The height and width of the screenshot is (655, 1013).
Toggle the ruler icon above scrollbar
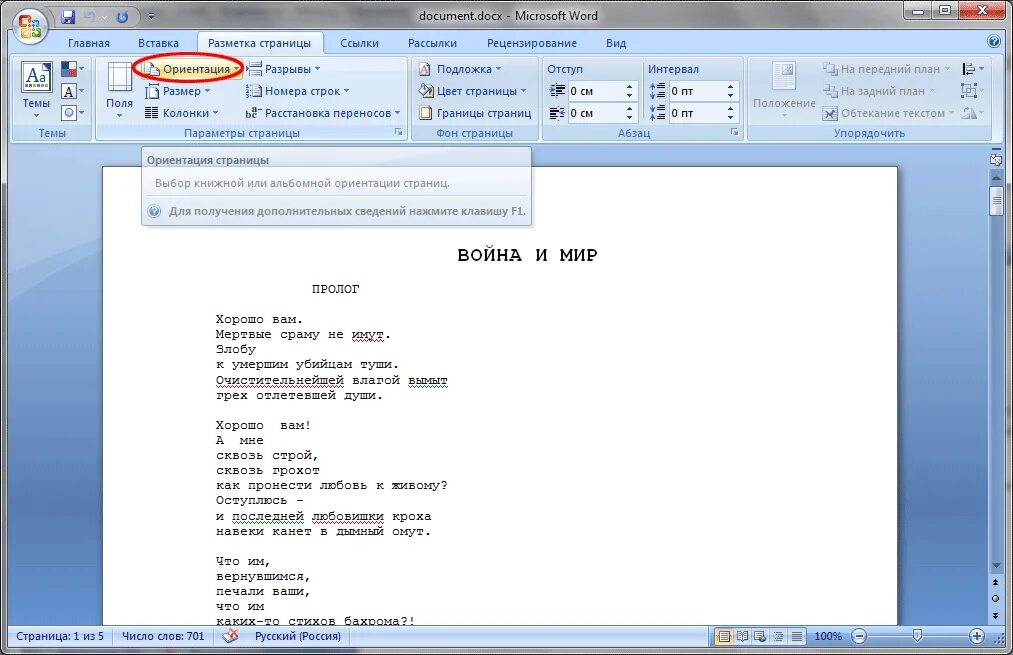(x=996, y=159)
